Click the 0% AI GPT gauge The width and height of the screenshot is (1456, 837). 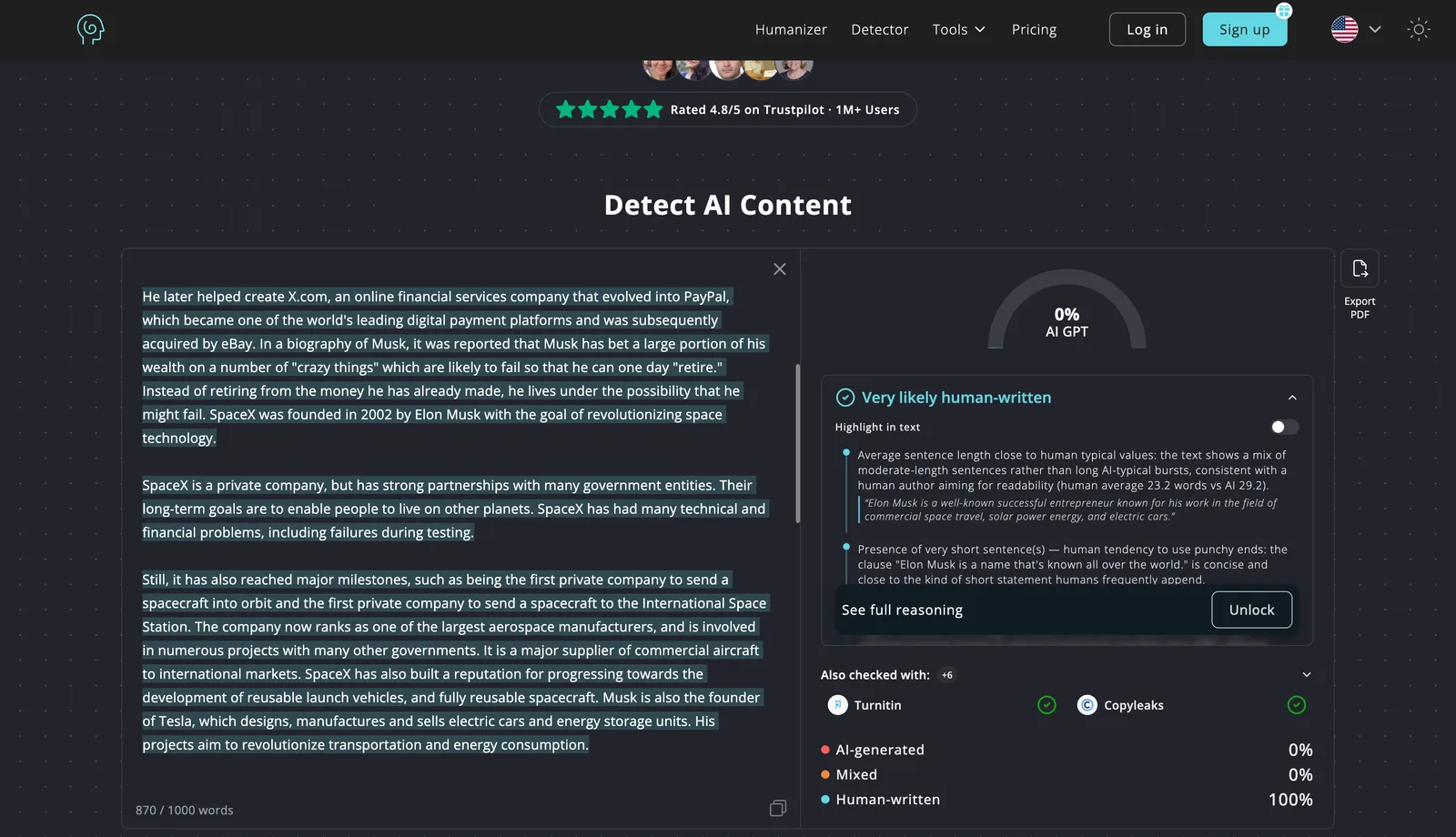(x=1067, y=309)
